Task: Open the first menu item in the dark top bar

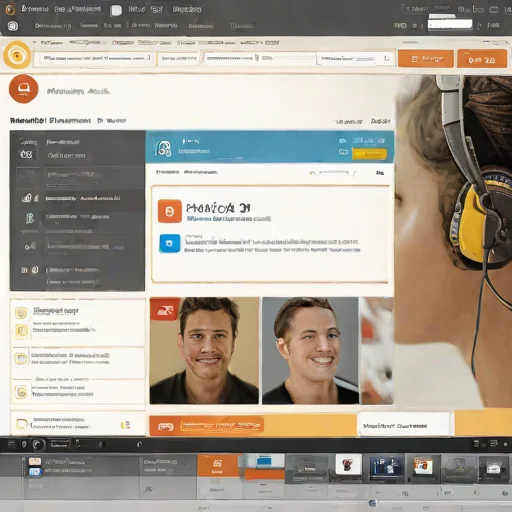Action: [35, 9]
